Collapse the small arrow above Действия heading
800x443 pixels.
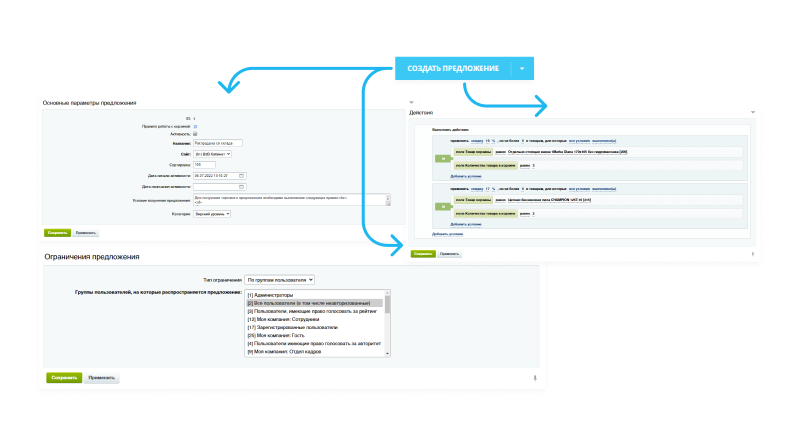tap(411, 103)
